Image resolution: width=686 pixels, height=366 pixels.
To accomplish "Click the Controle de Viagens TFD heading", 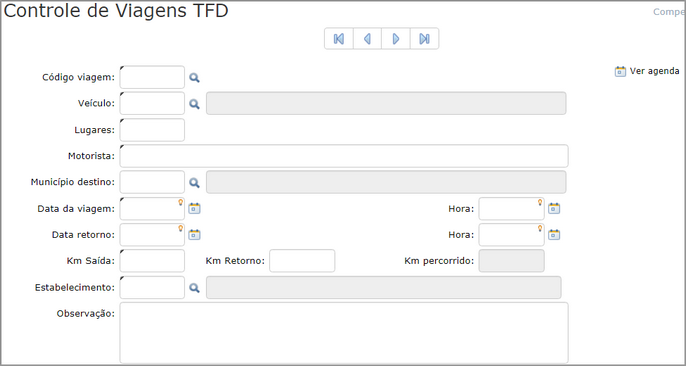I will [116, 11].
